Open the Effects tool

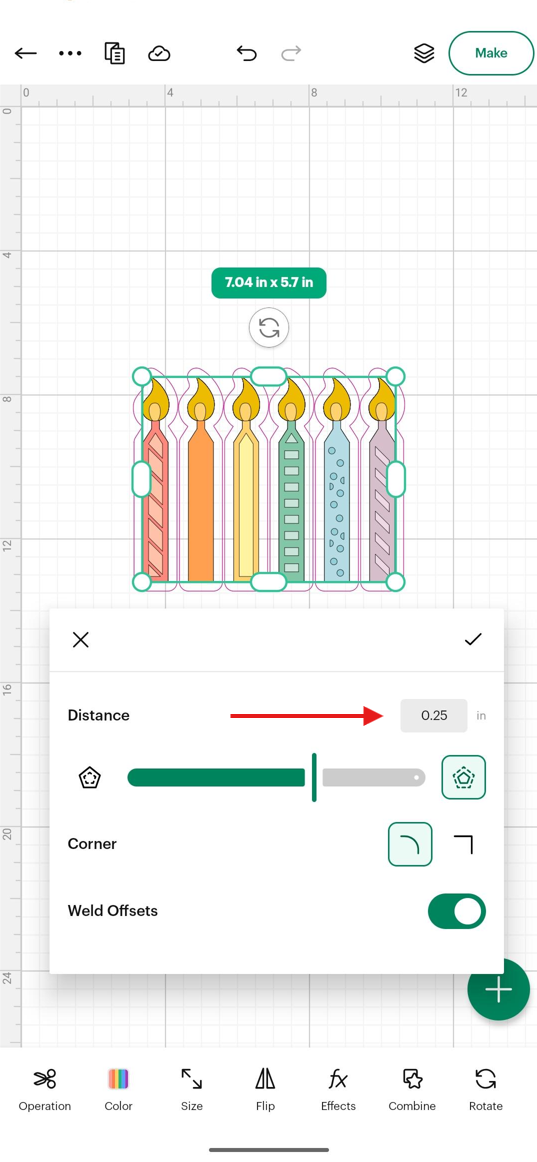pyautogui.click(x=338, y=1089)
